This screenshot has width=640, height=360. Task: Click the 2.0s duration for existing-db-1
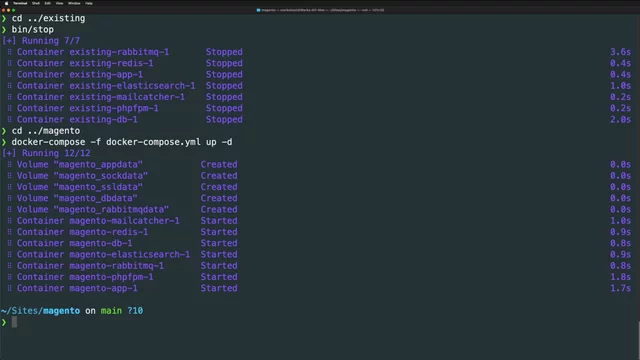620,120
